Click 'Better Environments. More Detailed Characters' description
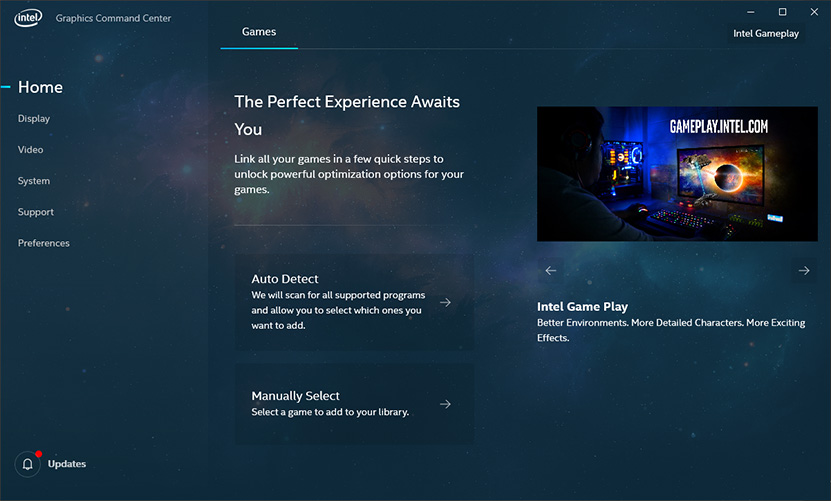Image resolution: width=831 pixels, height=501 pixels. (671, 330)
